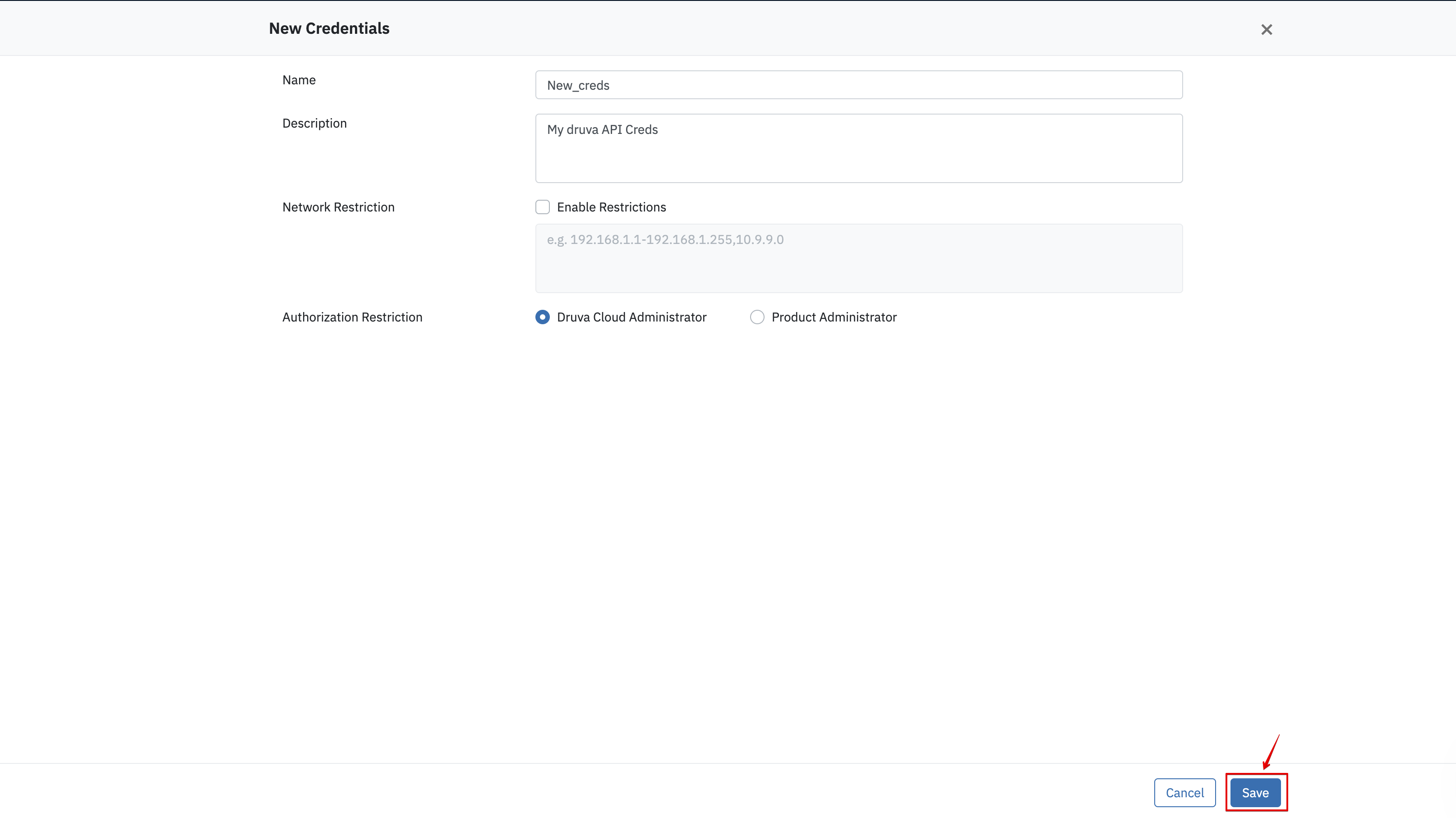The width and height of the screenshot is (1456, 818).
Task: Check Enable Restrictions under Network Restriction
Action: (x=542, y=207)
